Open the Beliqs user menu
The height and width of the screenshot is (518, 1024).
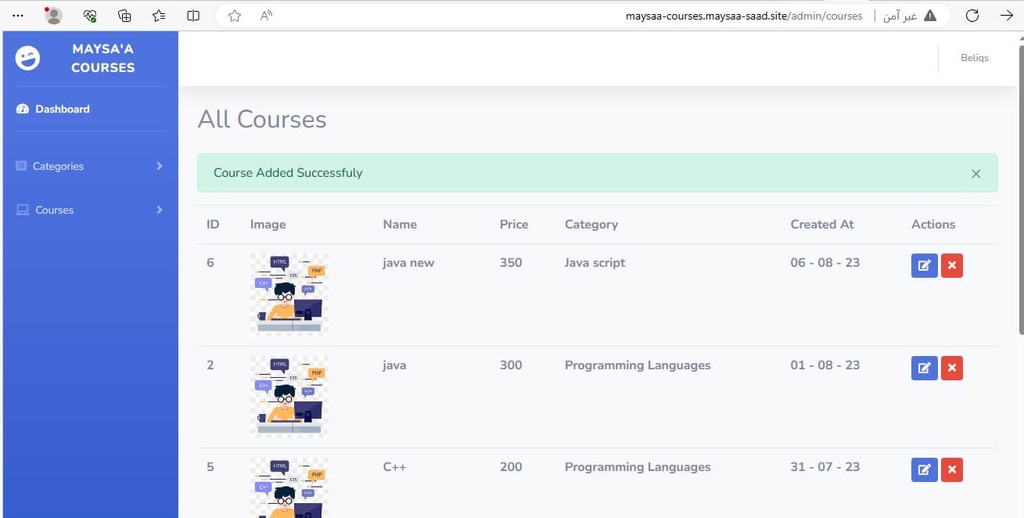coord(974,57)
